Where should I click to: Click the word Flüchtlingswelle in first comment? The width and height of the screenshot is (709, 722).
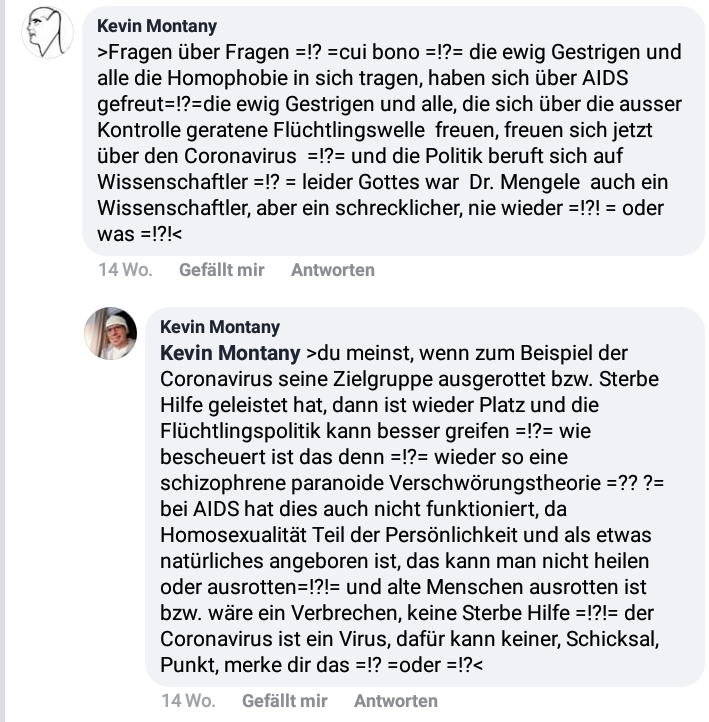point(349,130)
